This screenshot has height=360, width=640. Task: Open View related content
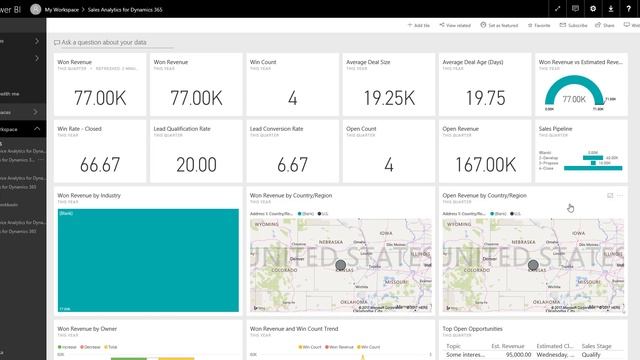(x=455, y=25)
